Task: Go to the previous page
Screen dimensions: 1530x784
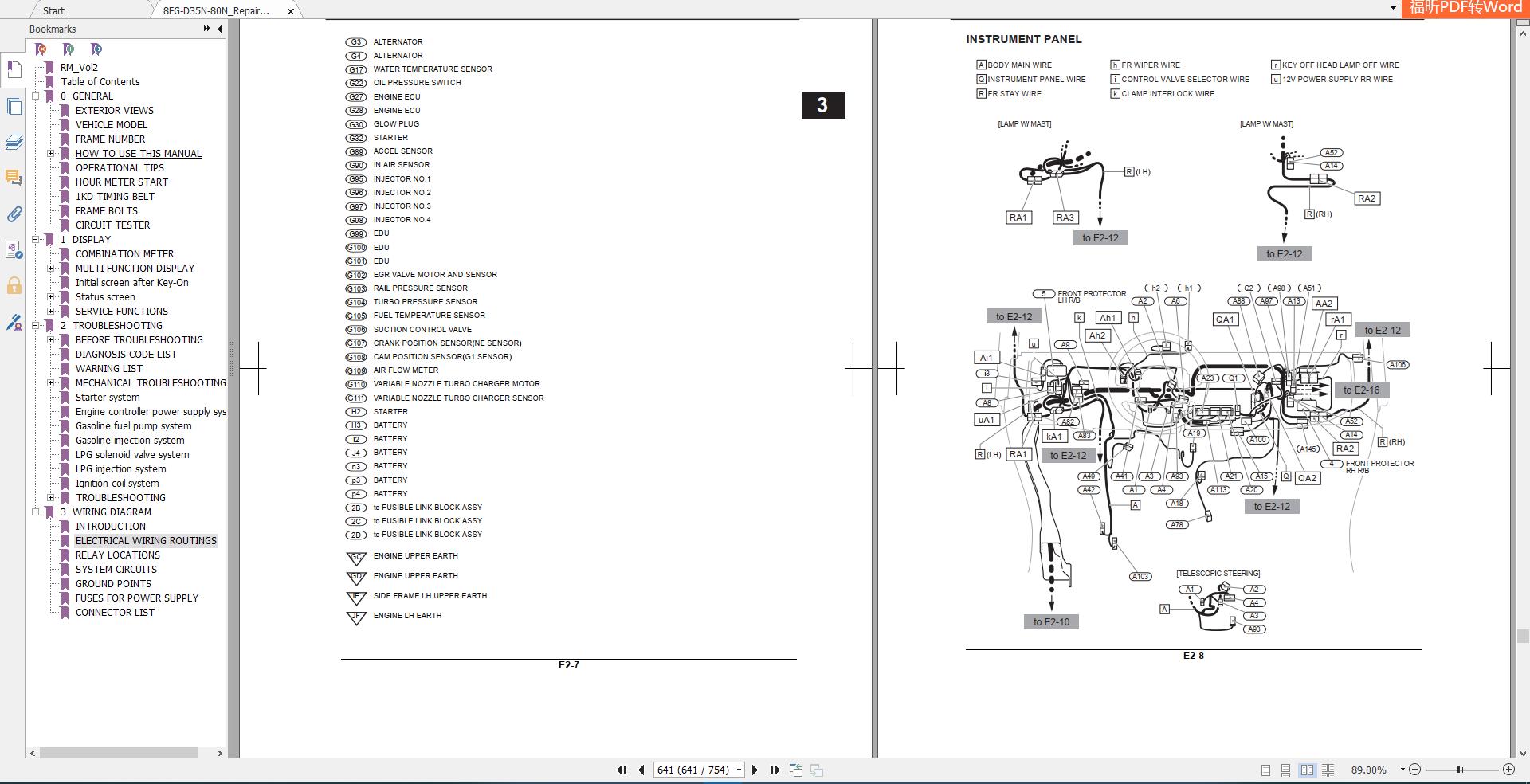Action: [641, 770]
